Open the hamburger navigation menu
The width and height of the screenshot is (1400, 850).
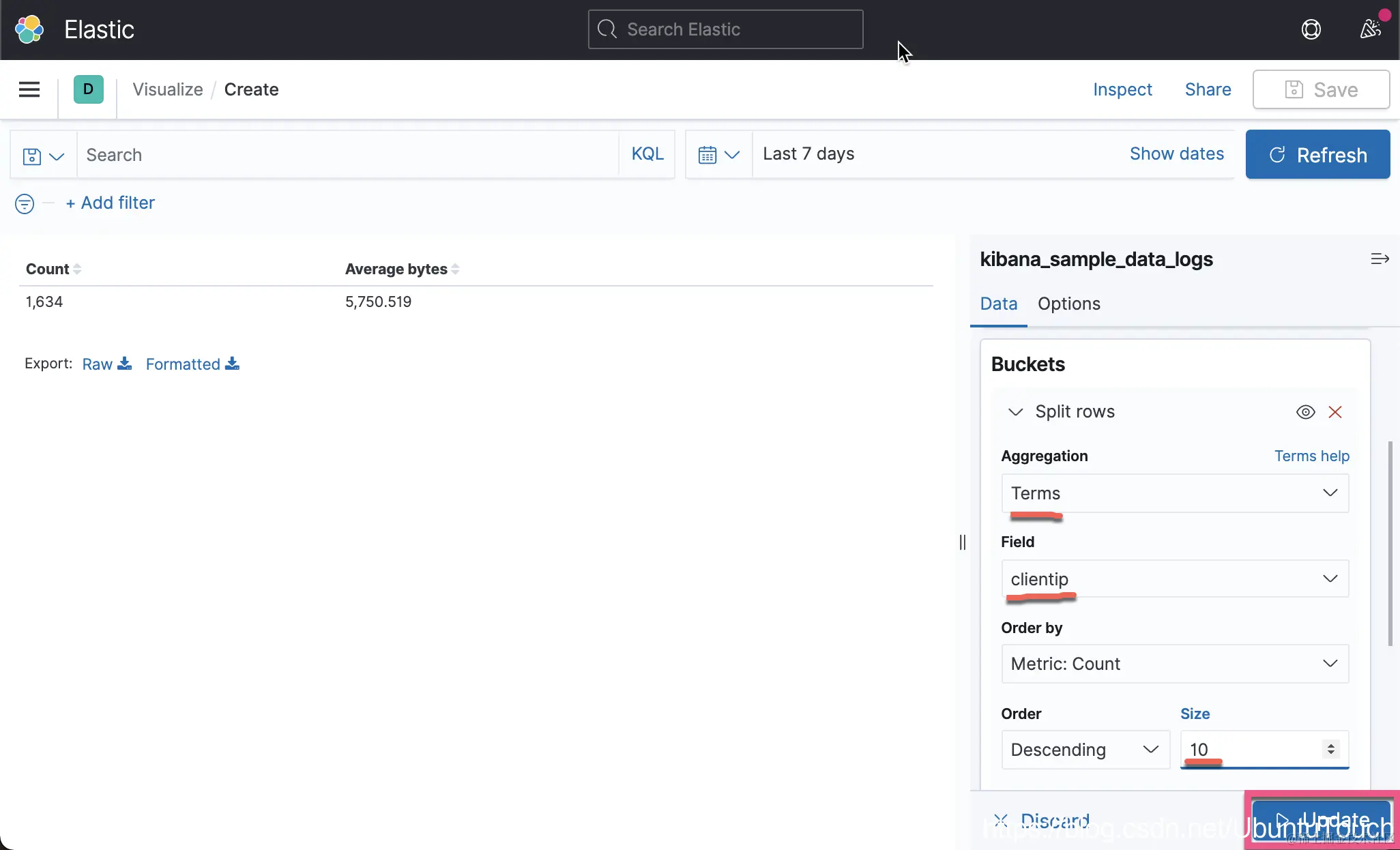[x=29, y=89]
